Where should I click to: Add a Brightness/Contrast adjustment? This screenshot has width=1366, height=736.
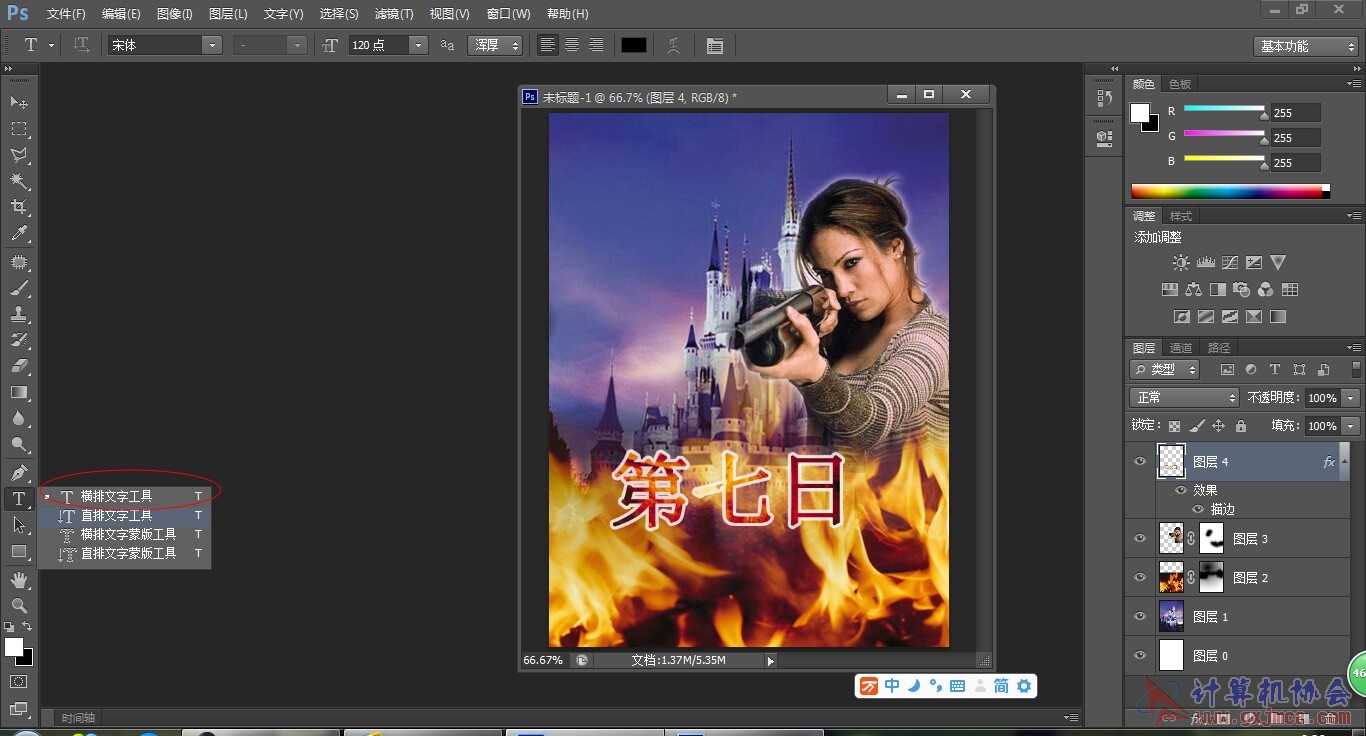pos(1181,262)
